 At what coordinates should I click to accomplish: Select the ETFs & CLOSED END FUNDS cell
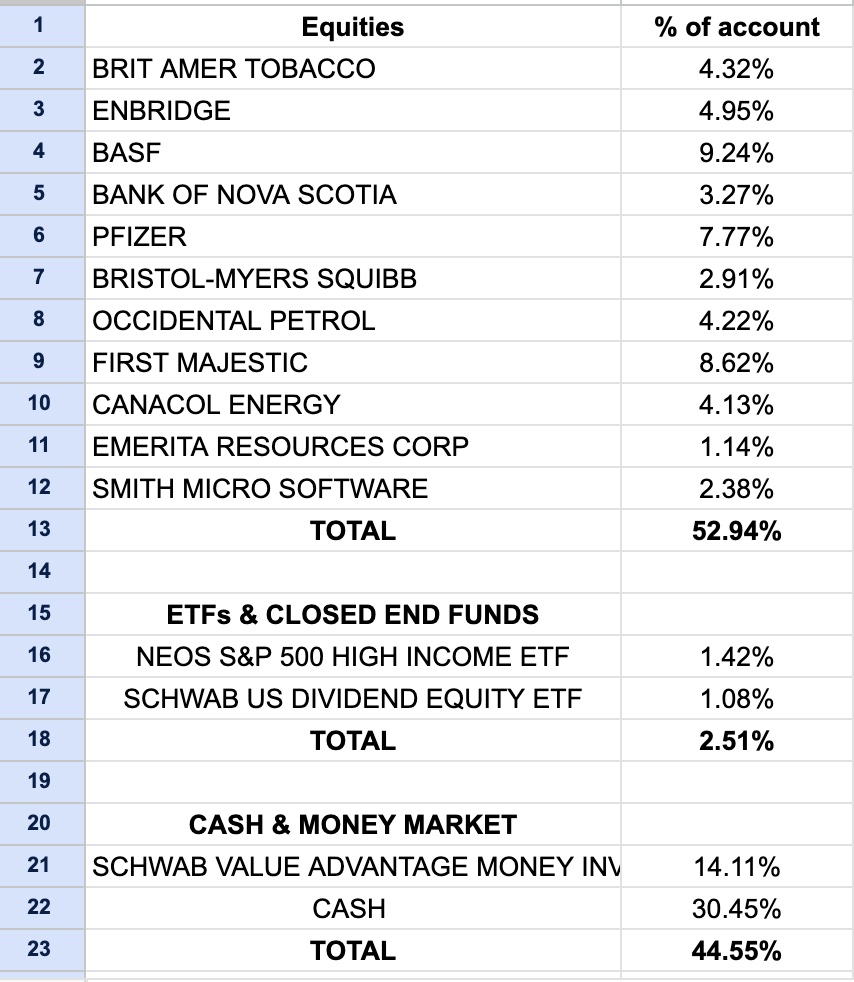(x=352, y=614)
